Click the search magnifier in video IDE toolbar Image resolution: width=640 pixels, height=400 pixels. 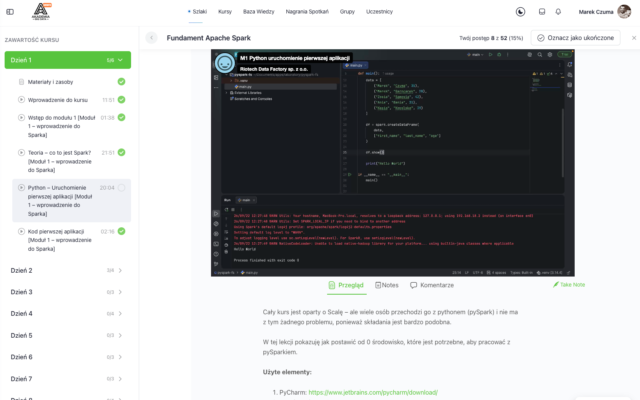(x=540, y=54)
